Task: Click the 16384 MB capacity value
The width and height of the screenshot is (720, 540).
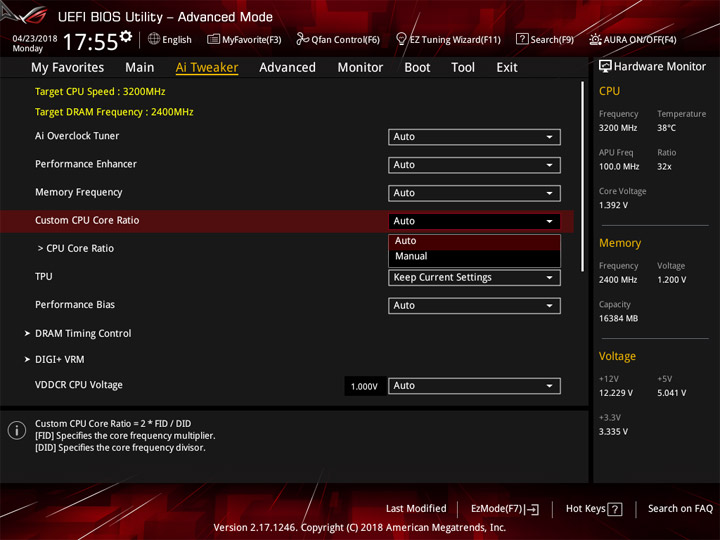Action: click(x=618, y=319)
